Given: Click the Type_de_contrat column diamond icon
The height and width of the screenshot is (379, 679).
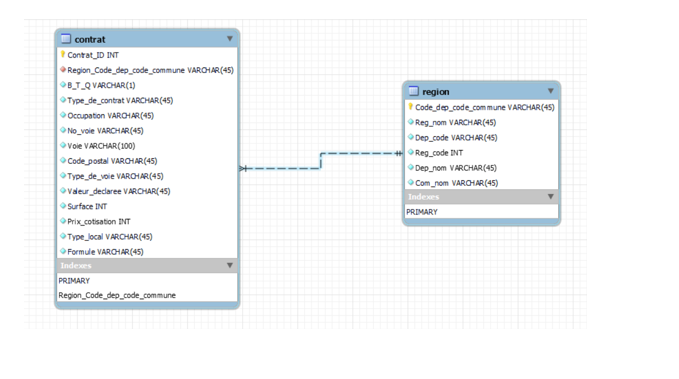Looking at the screenshot, I should [63, 100].
